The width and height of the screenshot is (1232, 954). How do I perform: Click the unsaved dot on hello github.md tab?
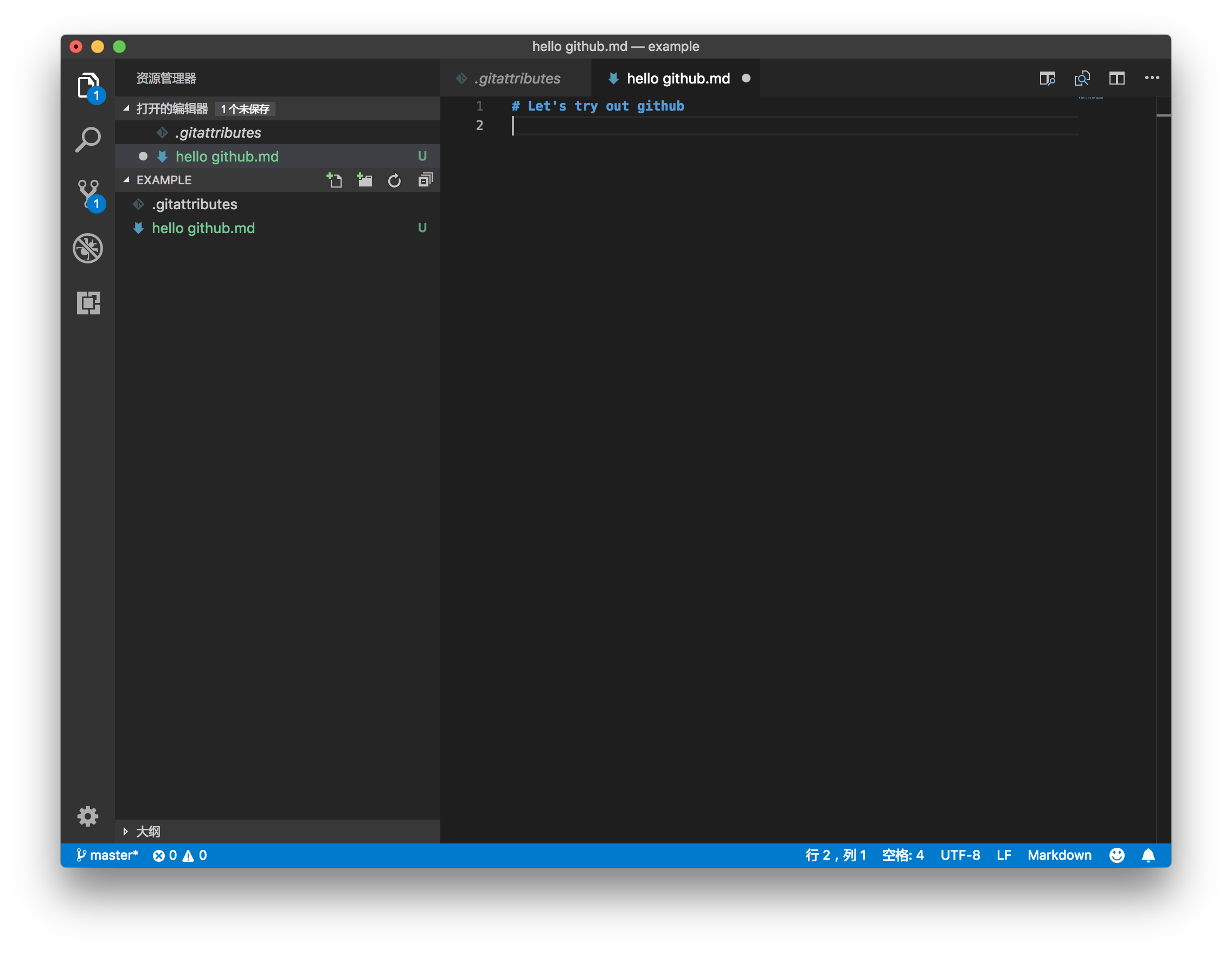click(x=746, y=79)
